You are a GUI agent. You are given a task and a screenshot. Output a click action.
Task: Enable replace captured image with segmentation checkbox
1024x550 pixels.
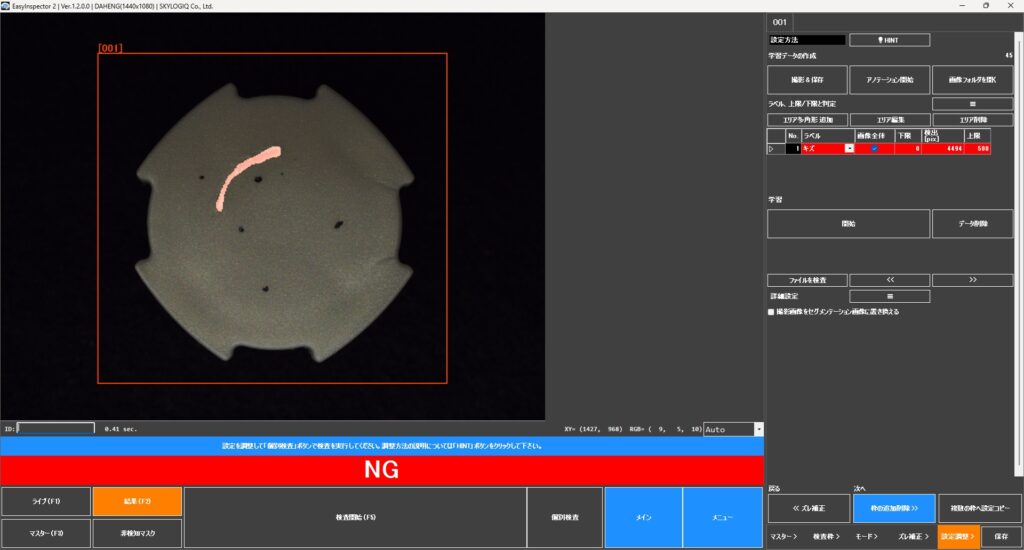(x=771, y=312)
